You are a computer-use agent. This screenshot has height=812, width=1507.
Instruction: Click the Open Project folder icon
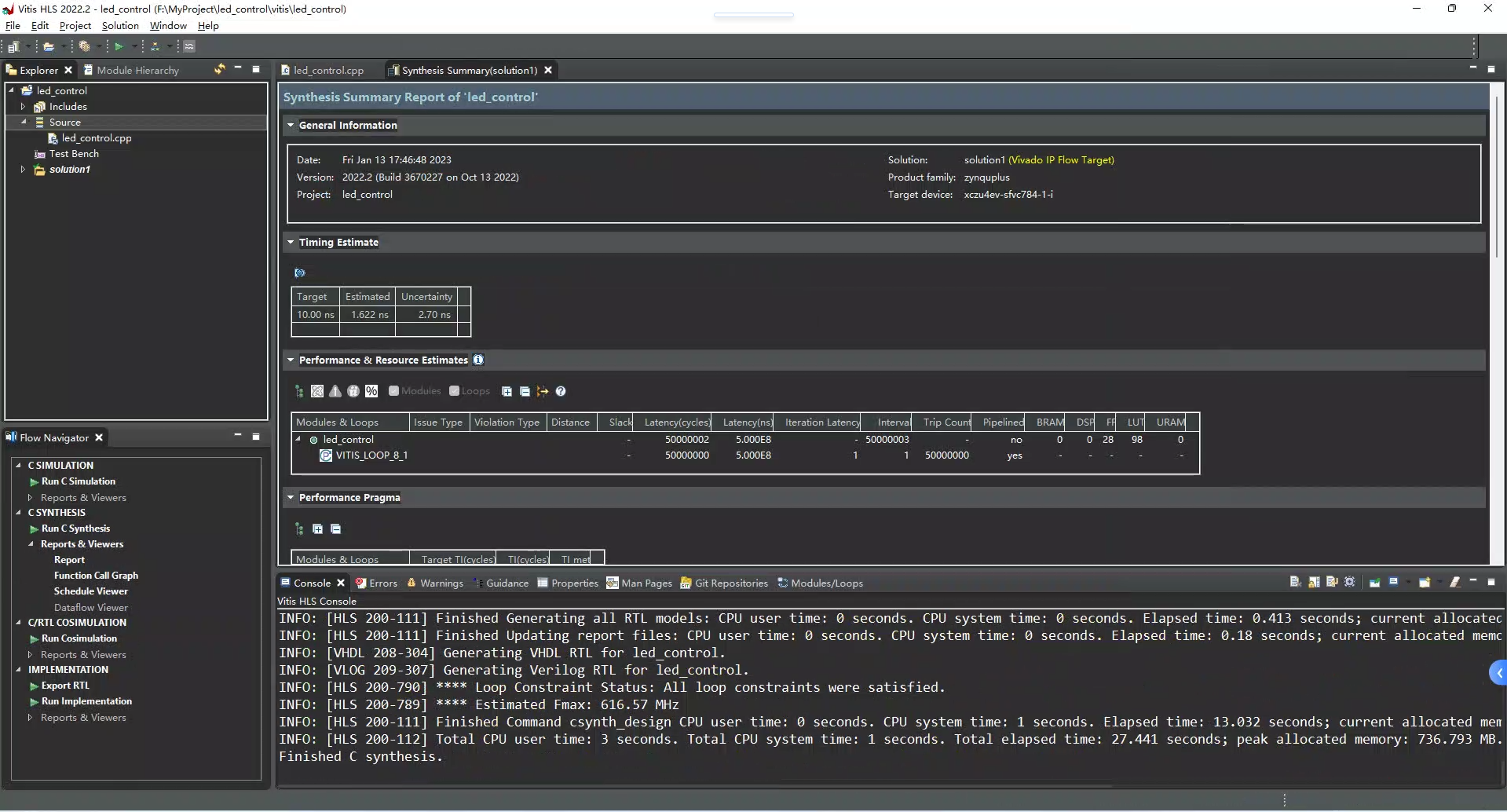(49, 47)
